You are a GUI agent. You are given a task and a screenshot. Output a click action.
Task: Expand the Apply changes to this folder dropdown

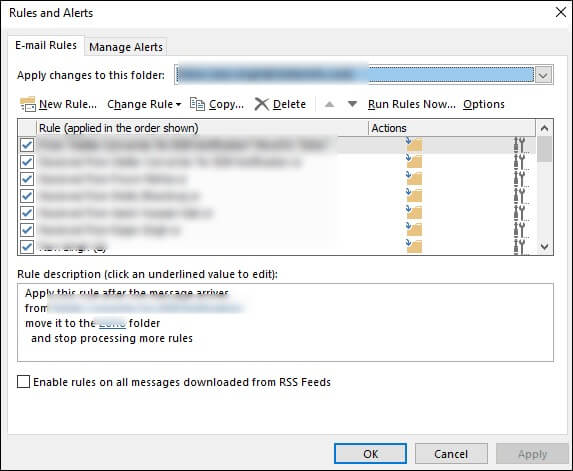(x=543, y=75)
